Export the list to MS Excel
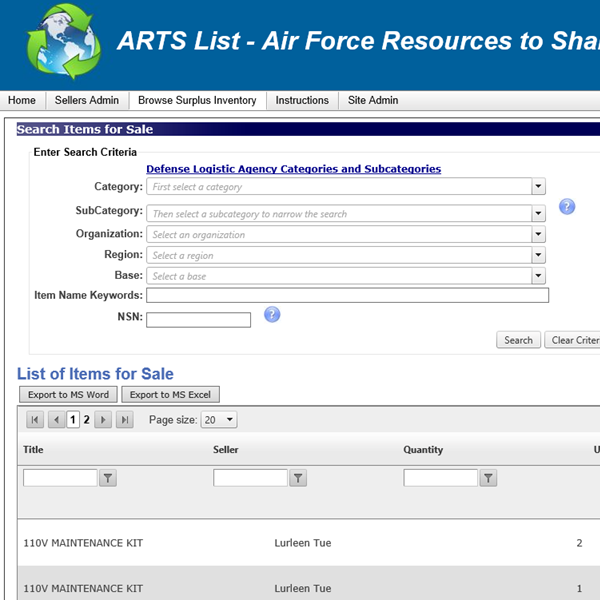Screen dimensions: 600x600 click(x=170, y=395)
